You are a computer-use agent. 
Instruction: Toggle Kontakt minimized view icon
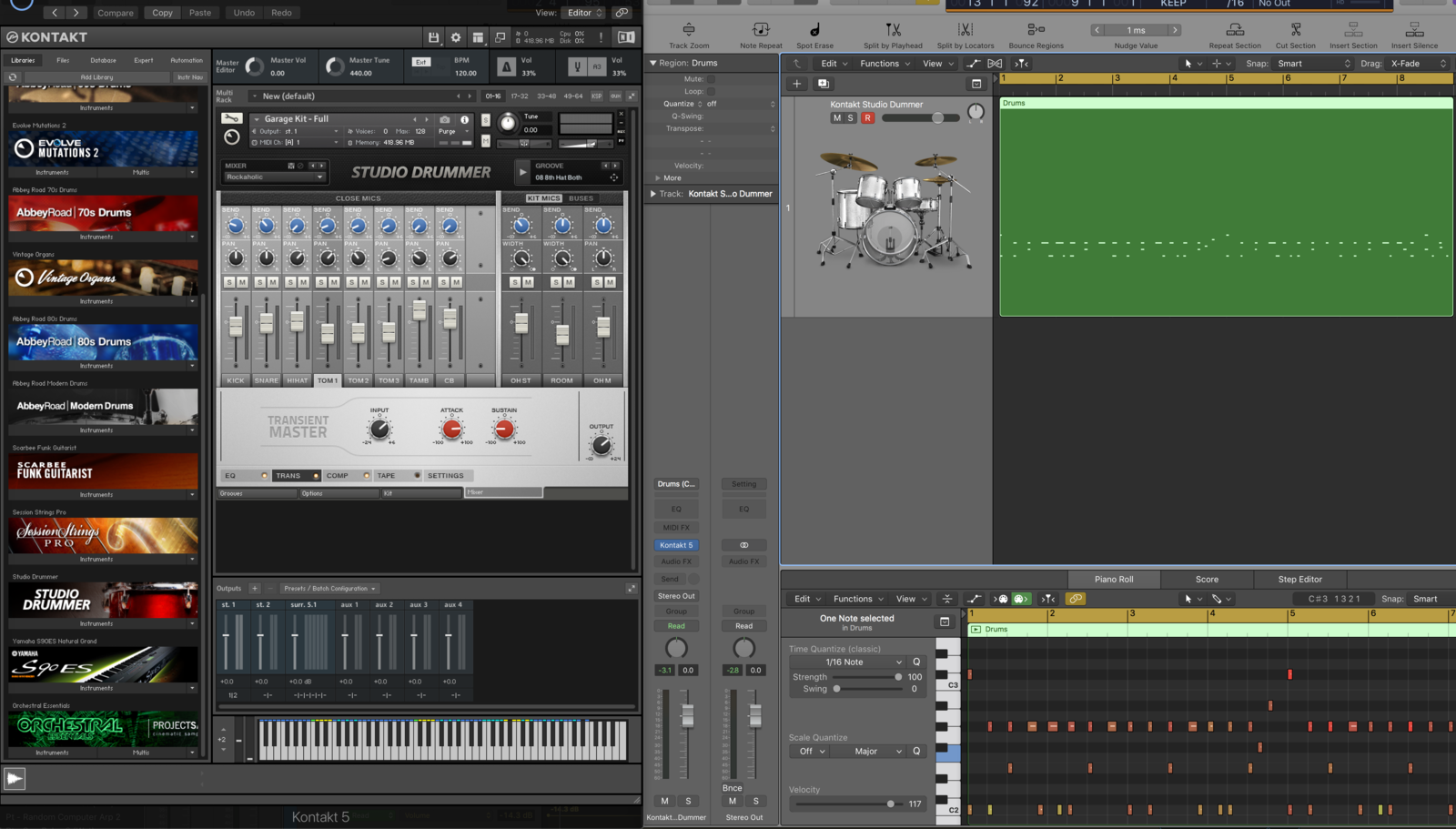coord(500,37)
